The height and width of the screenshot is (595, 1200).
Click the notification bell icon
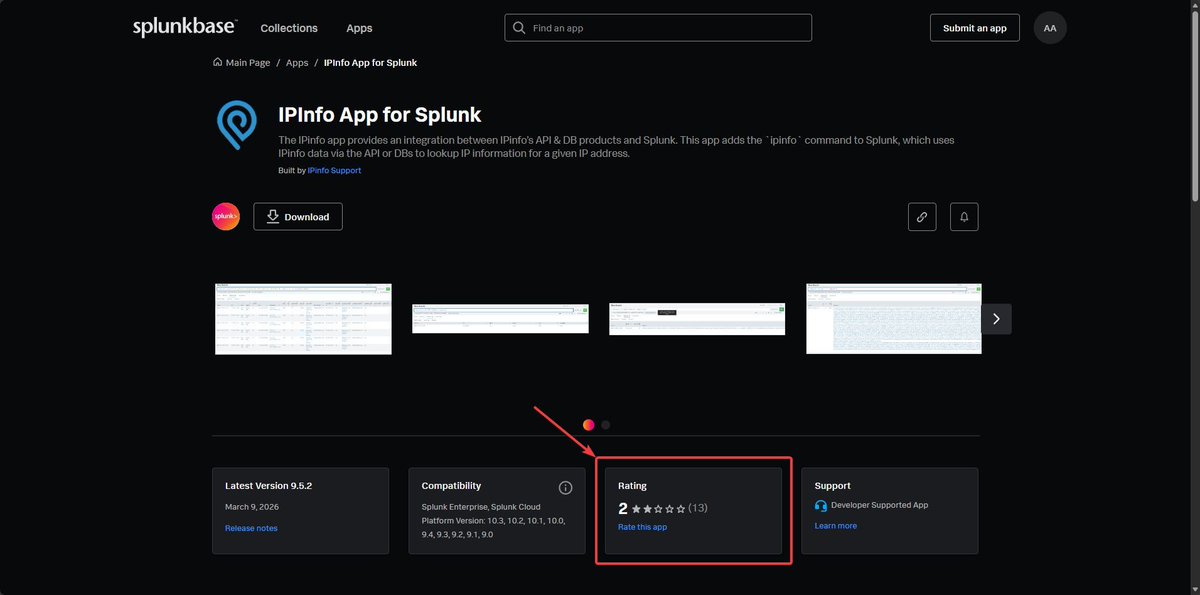964,217
